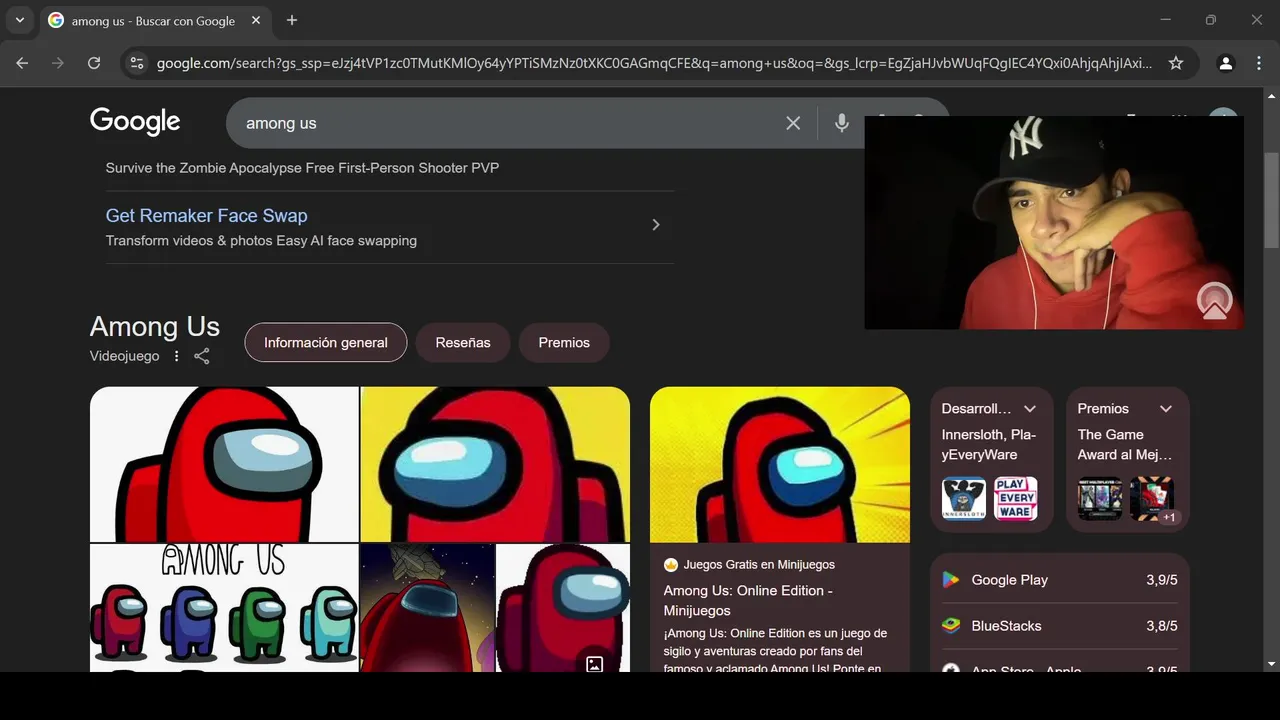The height and width of the screenshot is (720, 1280).
Task: Open Chrome three-dot menu
Action: coord(1258,63)
